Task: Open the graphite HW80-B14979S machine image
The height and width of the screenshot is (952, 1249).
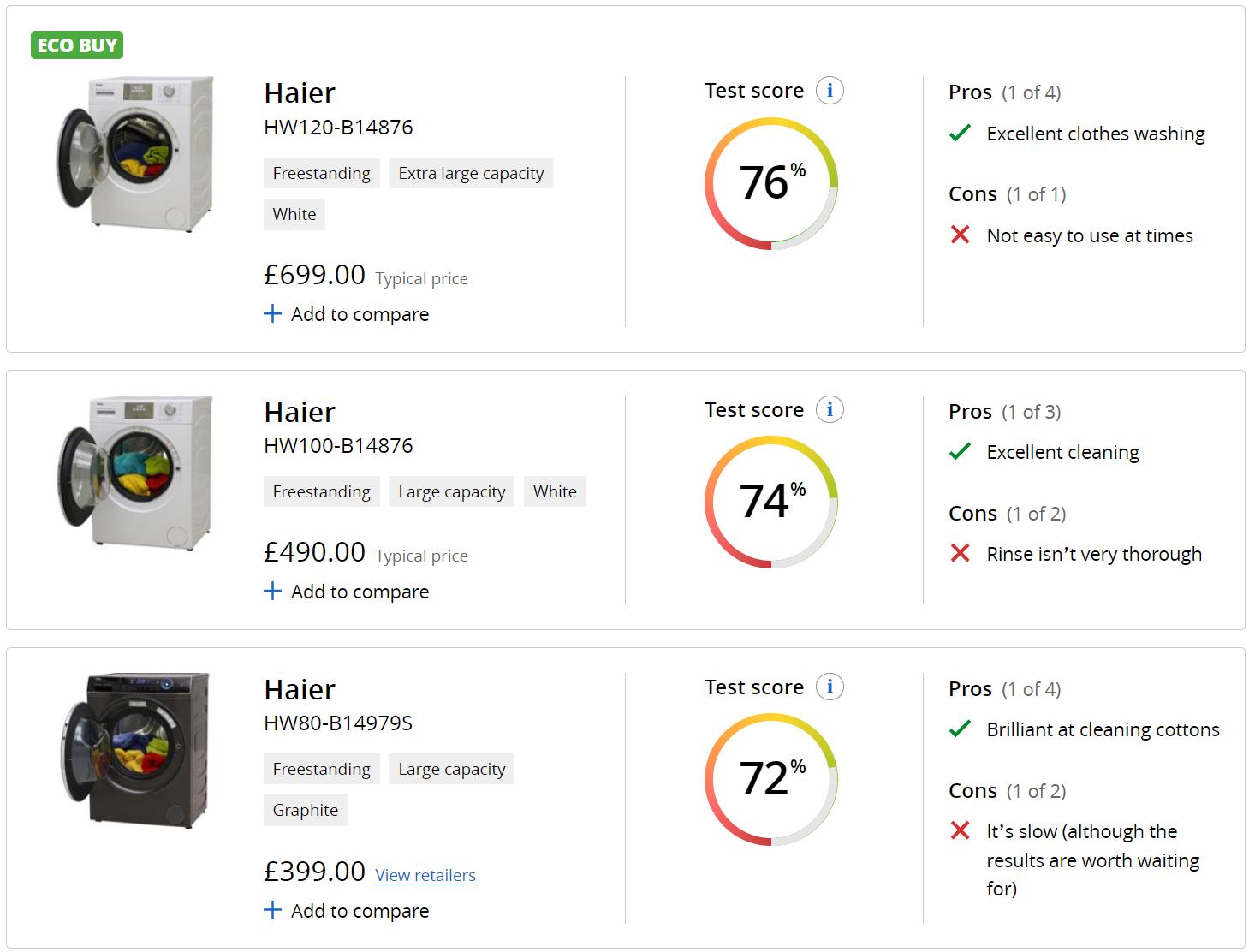Action: pyautogui.click(x=136, y=749)
